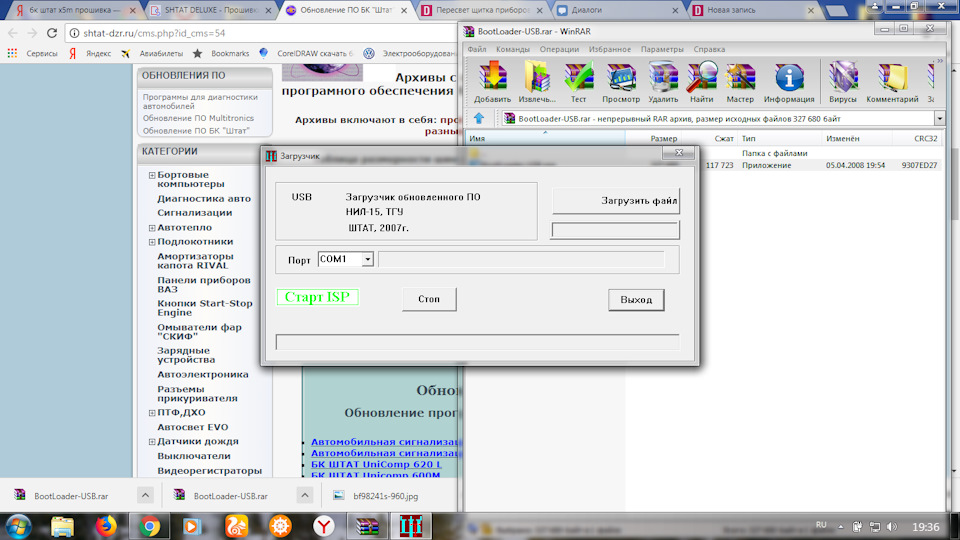Close the Загрузчик dialog
960x540 pixels.
point(678,152)
